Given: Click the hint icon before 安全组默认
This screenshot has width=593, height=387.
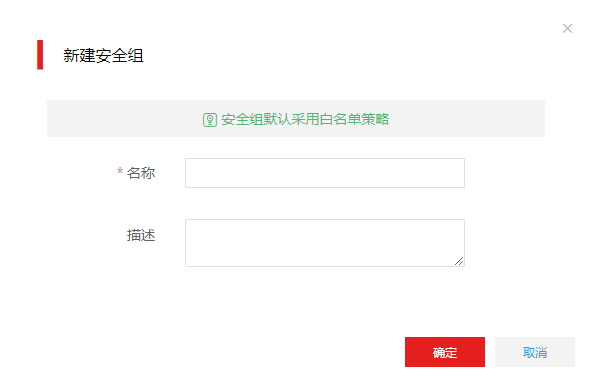Looking at the screenshot, I should tap(210, 120).
